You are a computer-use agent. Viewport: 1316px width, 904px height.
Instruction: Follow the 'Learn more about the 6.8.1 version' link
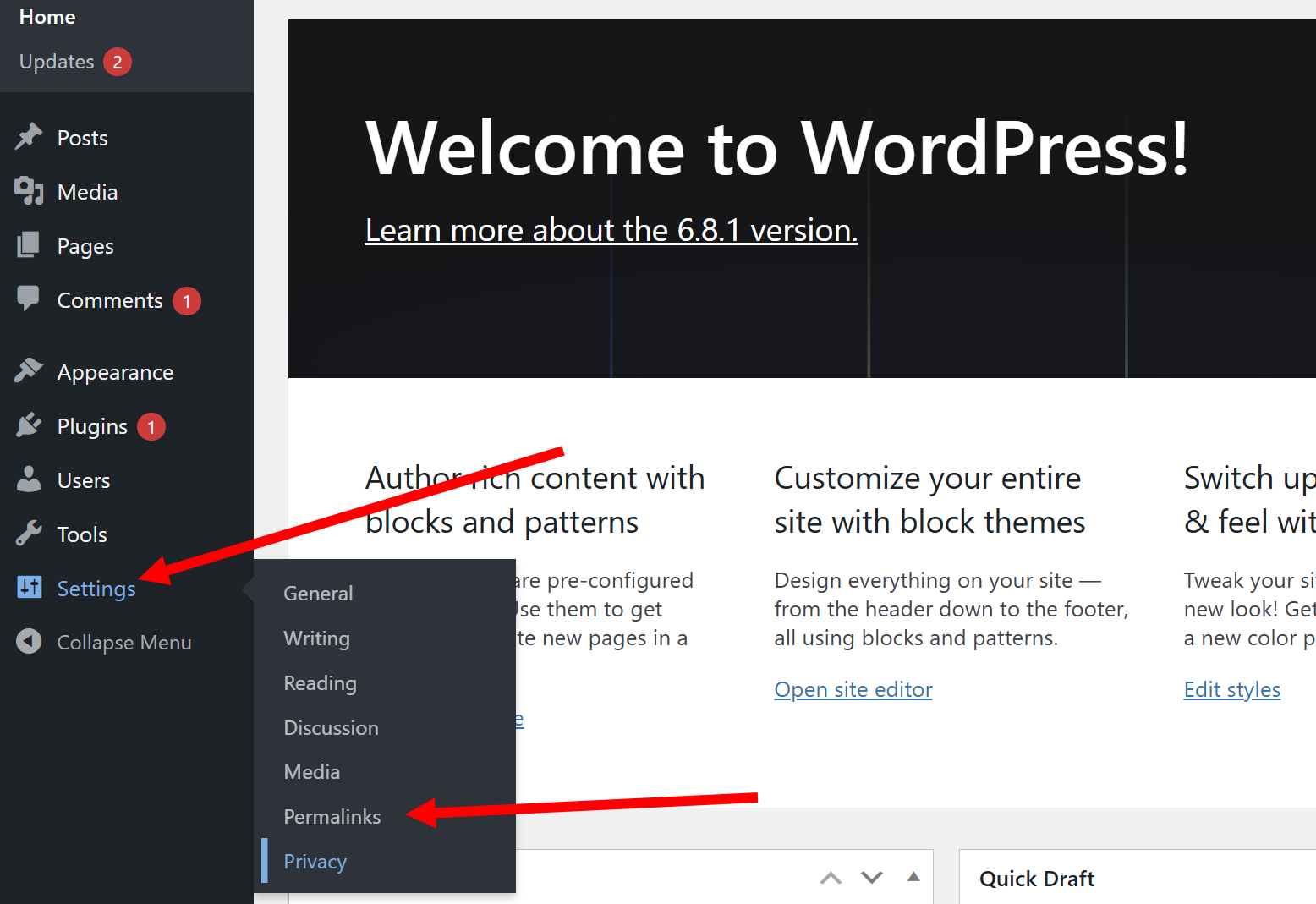coord(611,230)
